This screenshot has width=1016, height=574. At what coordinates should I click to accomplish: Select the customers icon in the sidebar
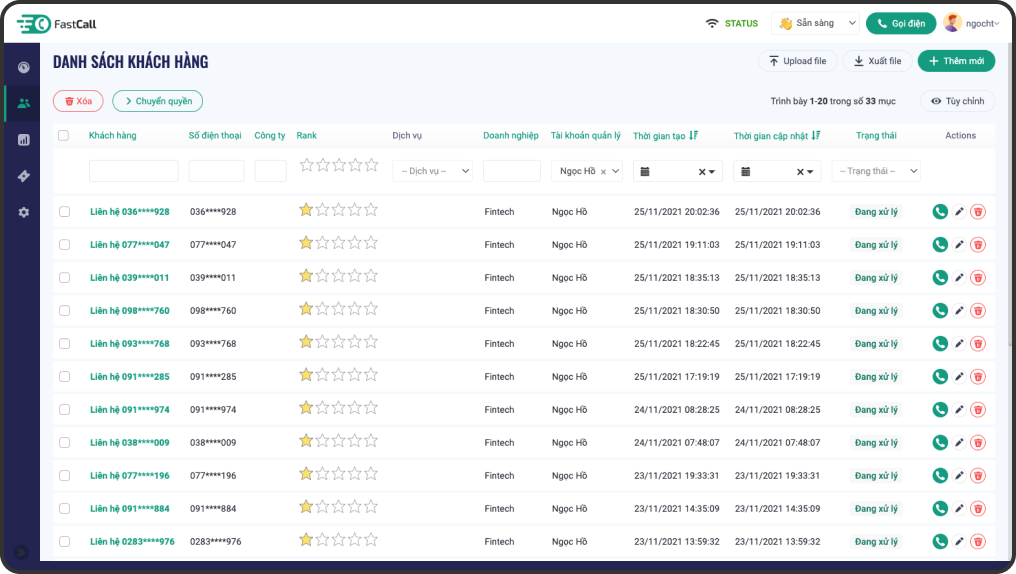pyautogui.click(x=23, y=103)
